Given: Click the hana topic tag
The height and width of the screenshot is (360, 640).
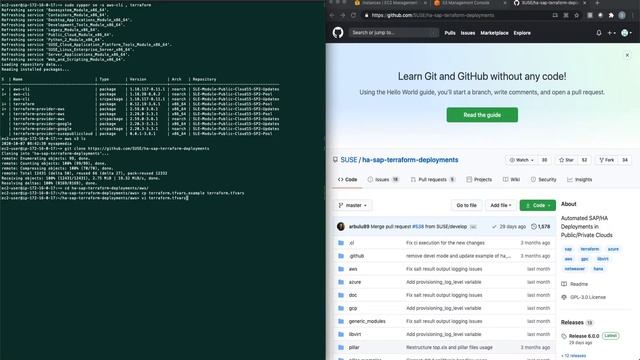Looking at the screenshot, I should click(x=598, y=269).
